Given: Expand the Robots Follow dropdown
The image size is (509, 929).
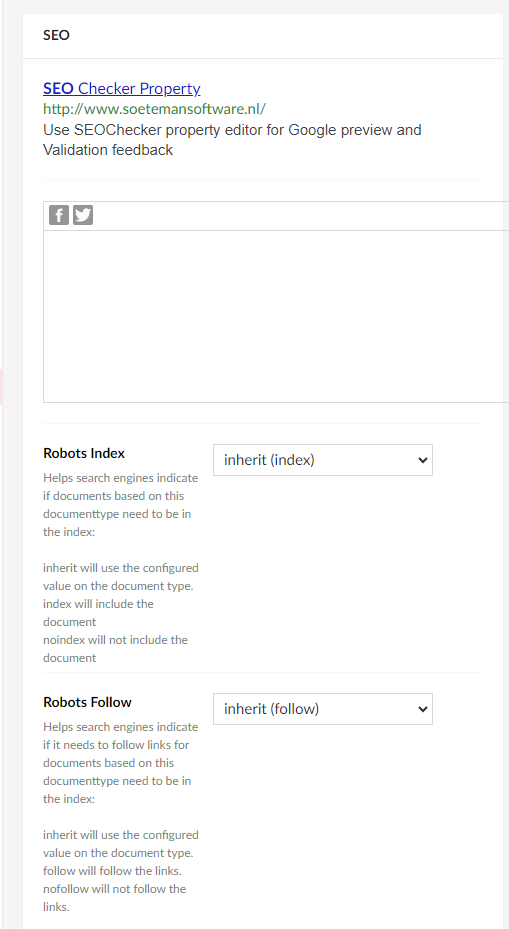Looking at the screenshot, I should pyautogui.click(x=323, y=709).
